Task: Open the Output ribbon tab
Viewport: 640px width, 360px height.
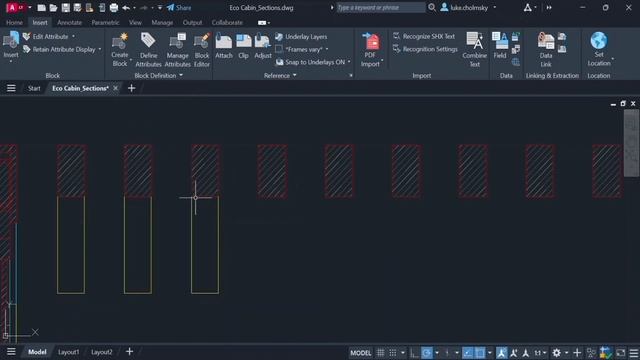Action: (192, 22)
